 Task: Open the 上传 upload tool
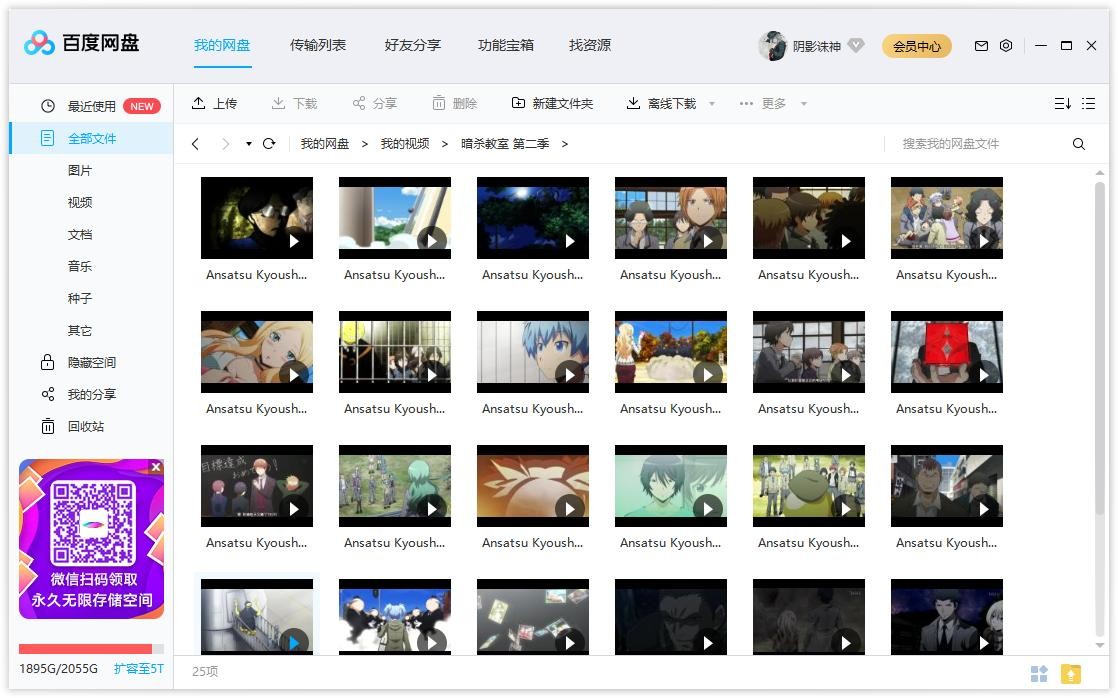click(215, 103)
